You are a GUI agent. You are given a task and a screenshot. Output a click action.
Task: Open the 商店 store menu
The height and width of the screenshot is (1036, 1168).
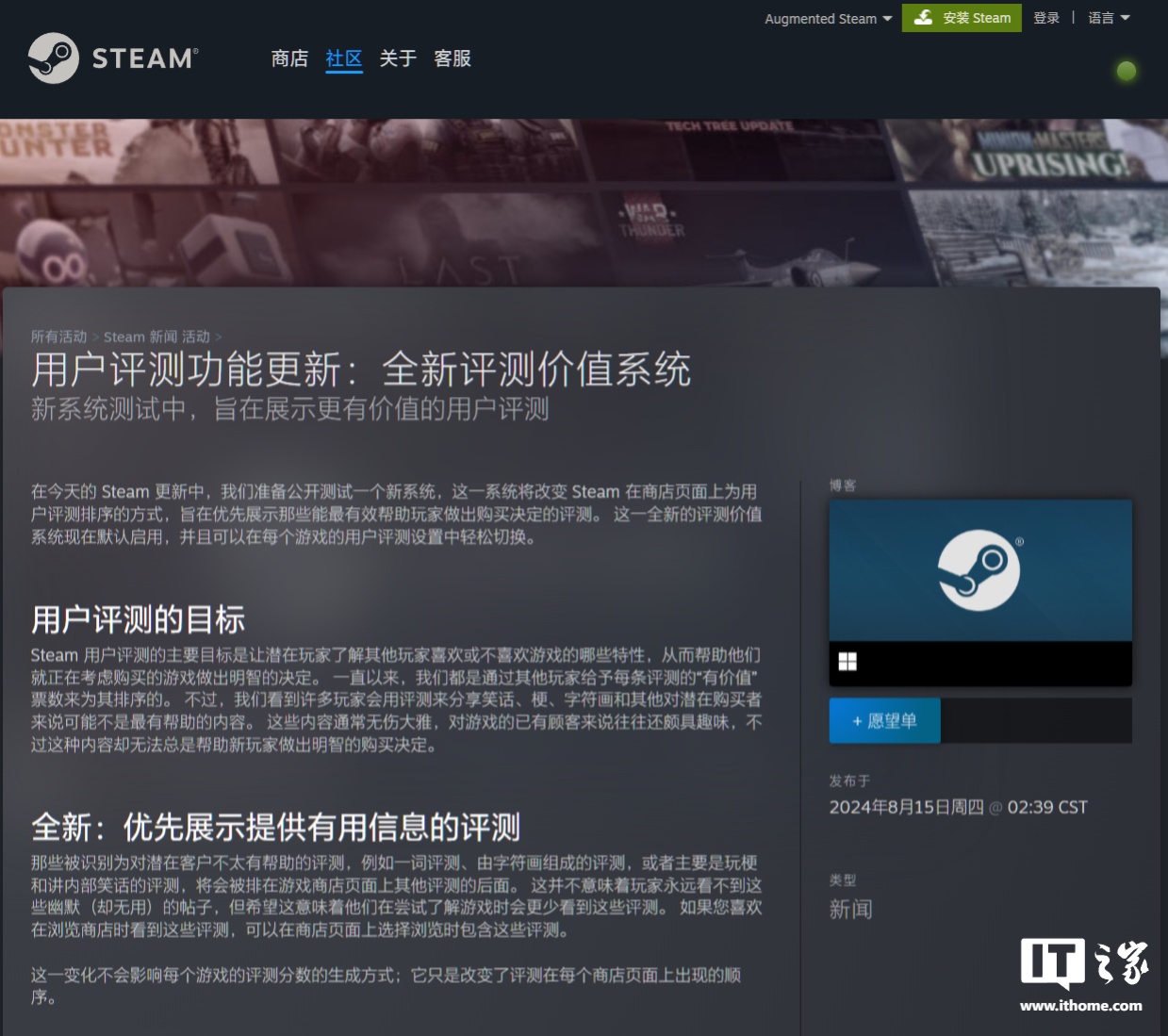288,58
